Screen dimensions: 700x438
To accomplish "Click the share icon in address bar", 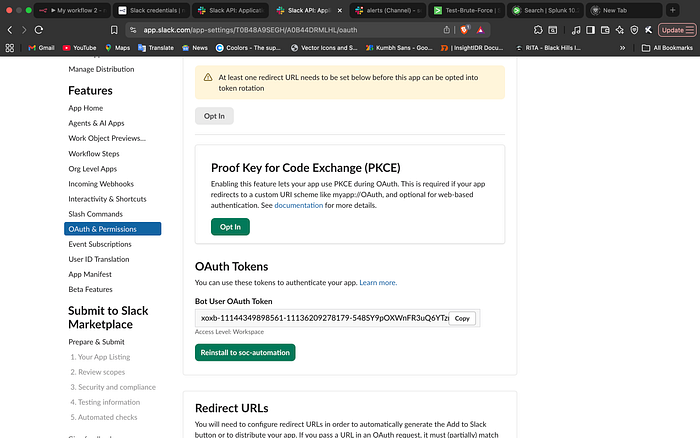I will point(446,30).
